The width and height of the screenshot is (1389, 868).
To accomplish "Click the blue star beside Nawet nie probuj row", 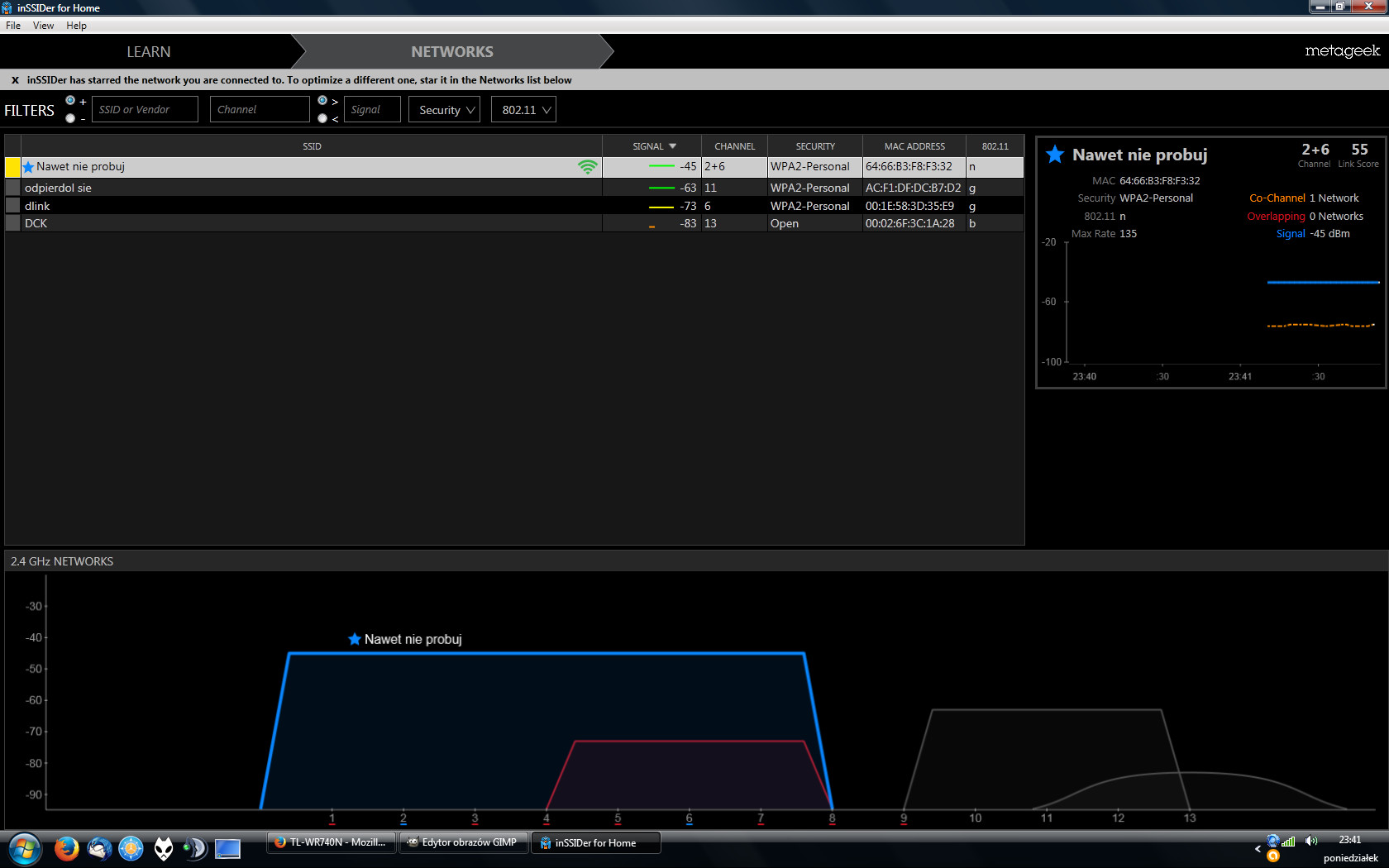I will tap(29, 167).
